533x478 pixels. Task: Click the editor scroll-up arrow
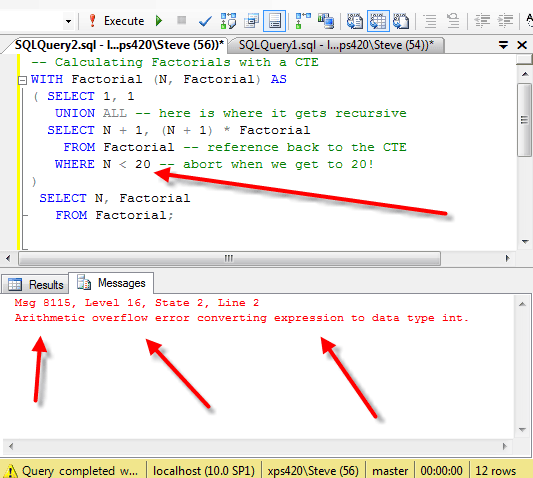525,74
